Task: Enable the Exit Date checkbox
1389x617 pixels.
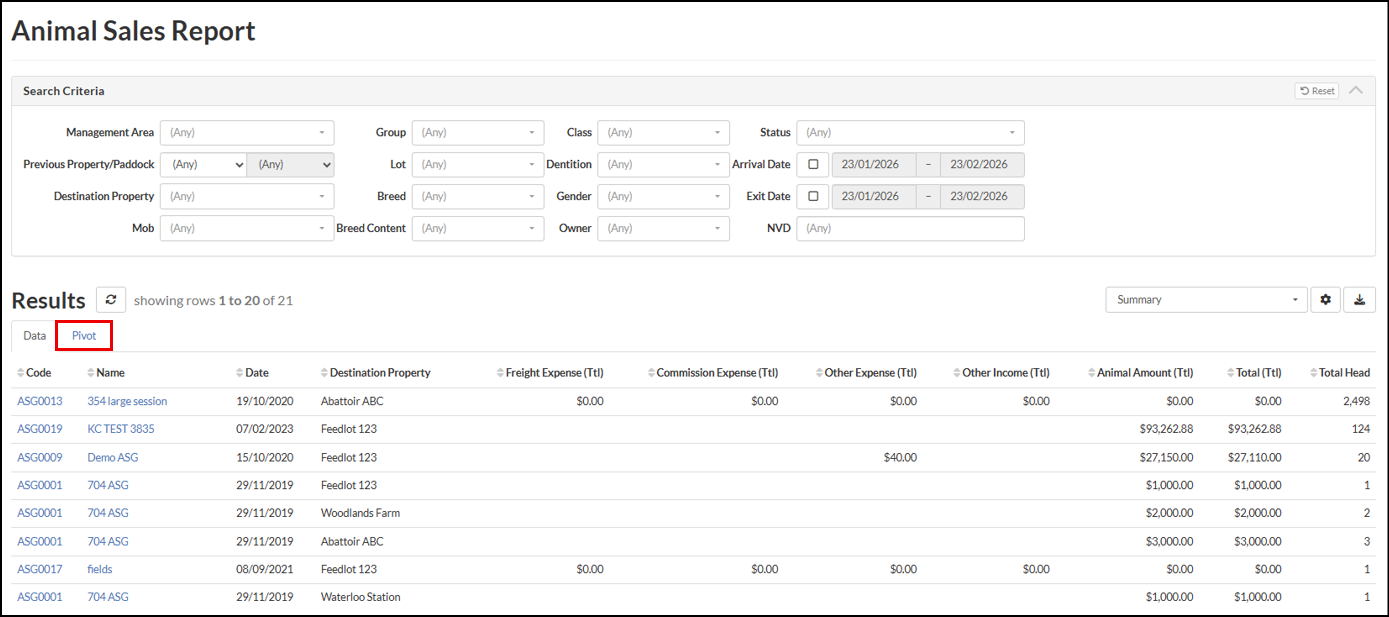Action: [813, 197]
